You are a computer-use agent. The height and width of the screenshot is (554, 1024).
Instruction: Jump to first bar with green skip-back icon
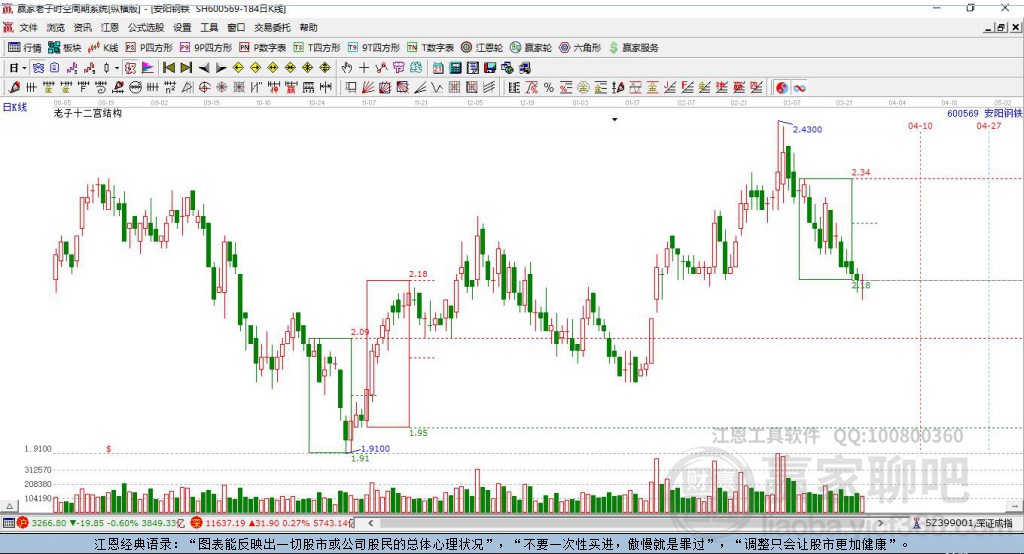pyautogui.click(x=169, y=68)
